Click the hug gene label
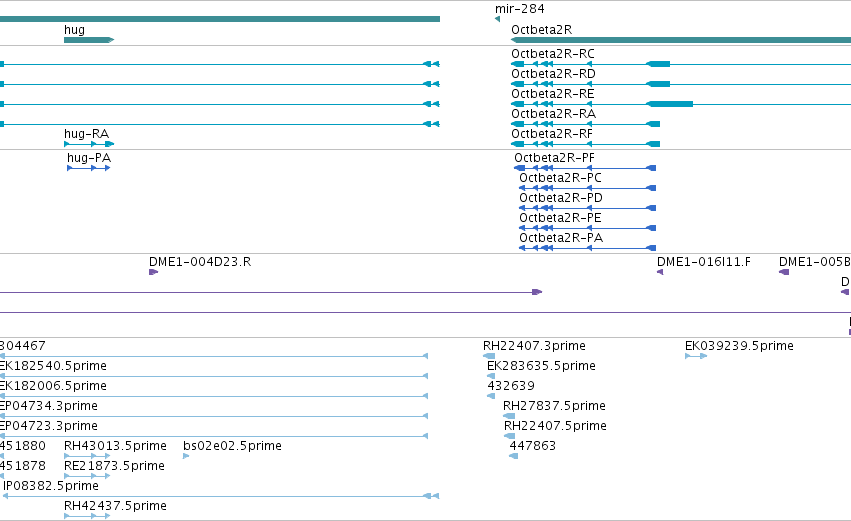 click(74, 30)
